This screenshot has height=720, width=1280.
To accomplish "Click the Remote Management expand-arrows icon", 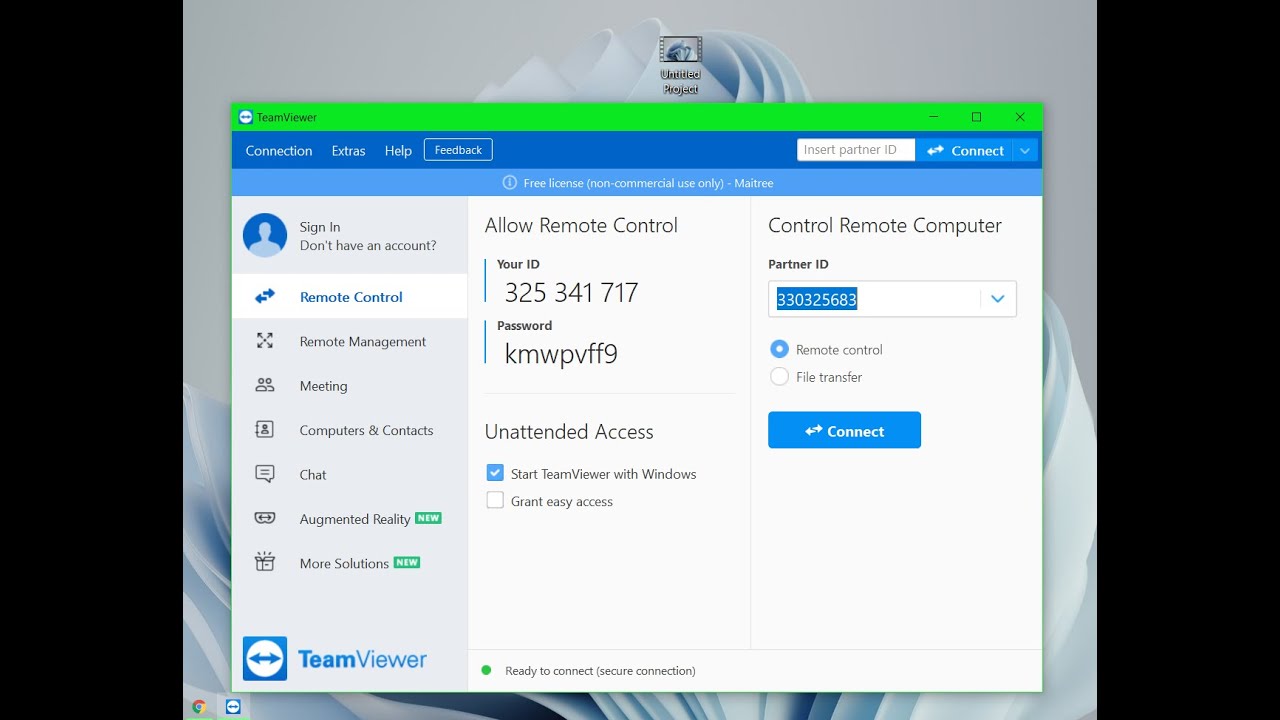I will pos(265,341).
